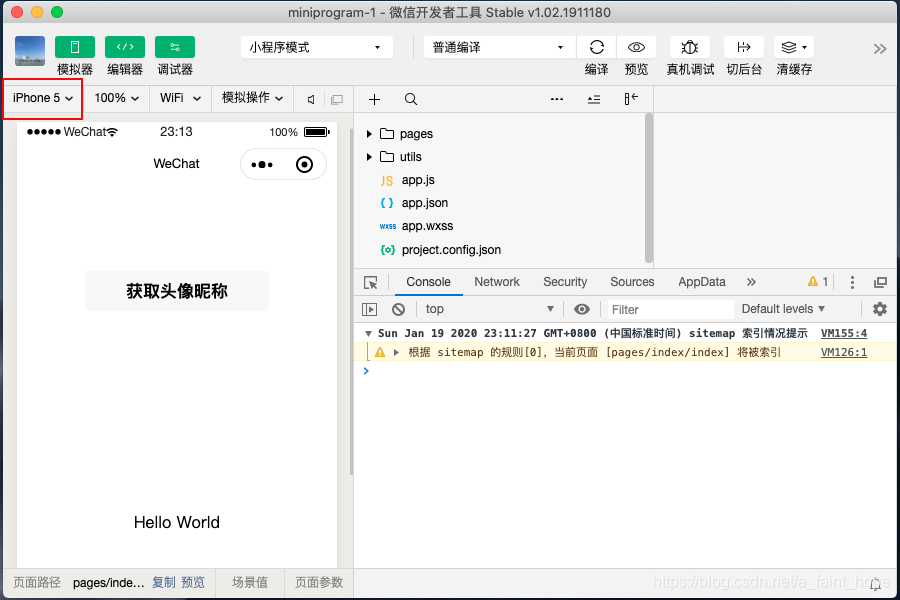Open the 调试器 (Debugger) icon
Image resolution: width=900 pixels, height=600 pixels.
point(174,46)
